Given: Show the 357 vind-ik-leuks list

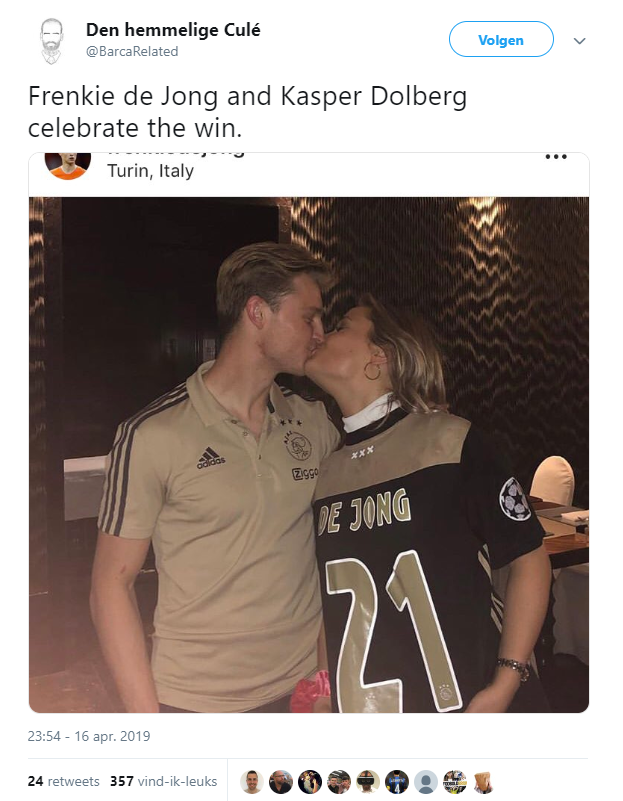Looking at the screenshot, I should pos(163,781).
